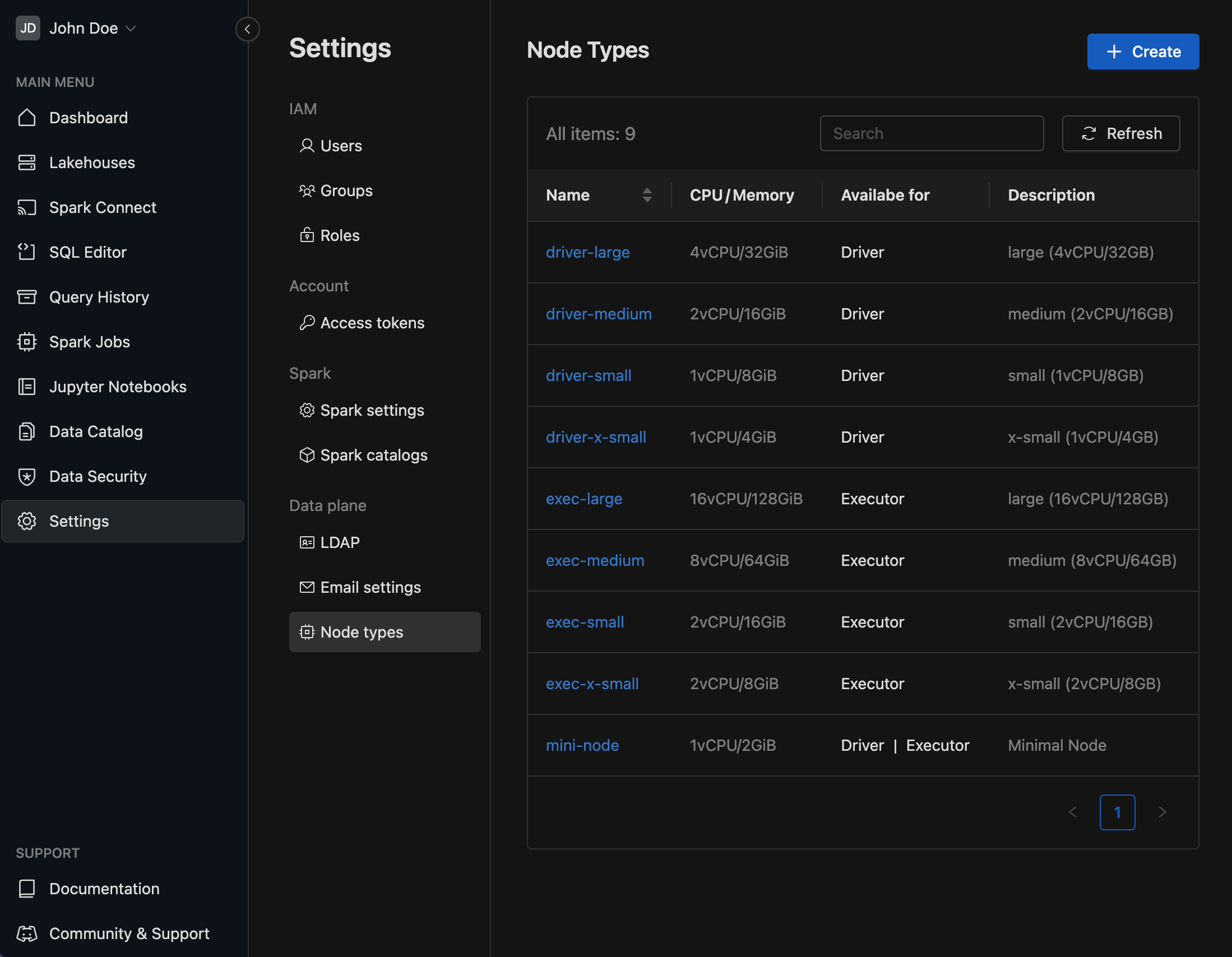Collapse the sidebar with the arrow button
The width and height of the screenshot is (1232, 957).
[x=248, y=29]
